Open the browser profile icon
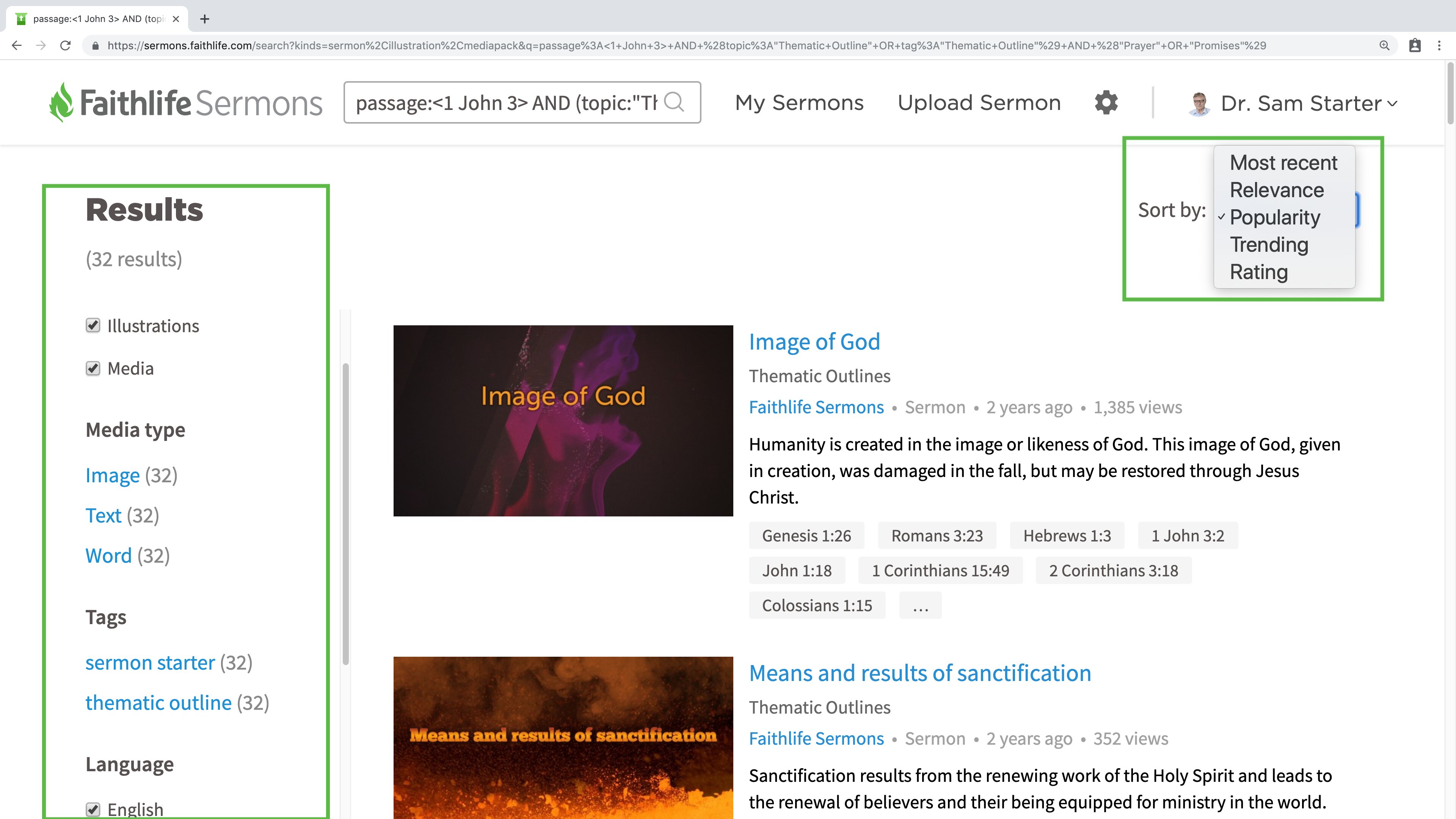Image resolution: width=1456 pixels, height=819 pixels. click(x=1415, y=45)
